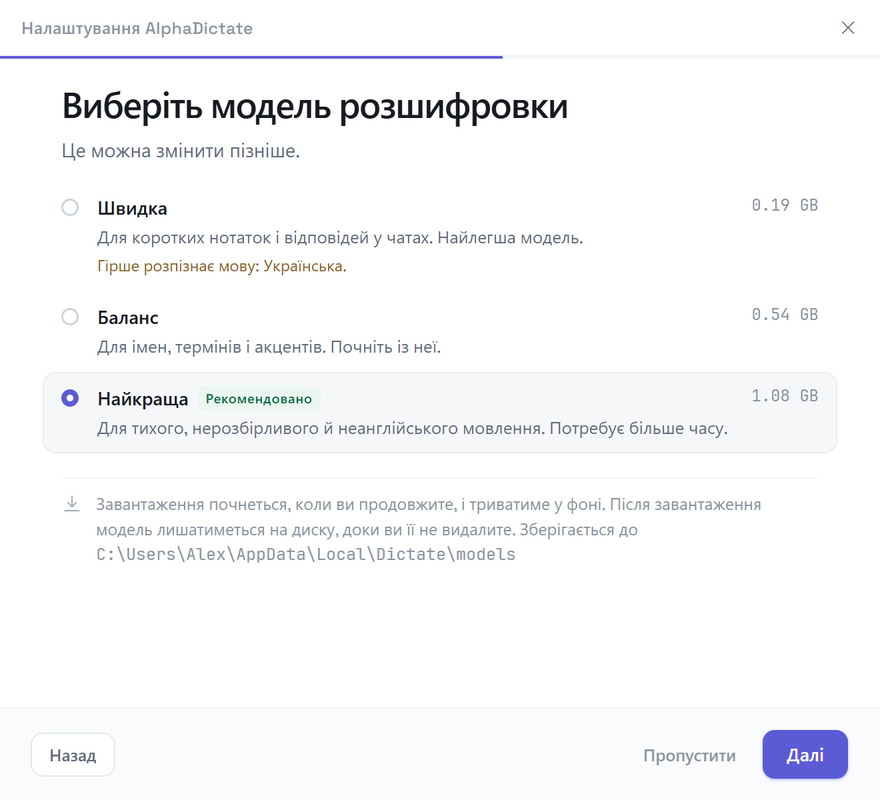
Task: Select the Швидка model radio button
Action: pyautogui.click(x=70, y=207)
